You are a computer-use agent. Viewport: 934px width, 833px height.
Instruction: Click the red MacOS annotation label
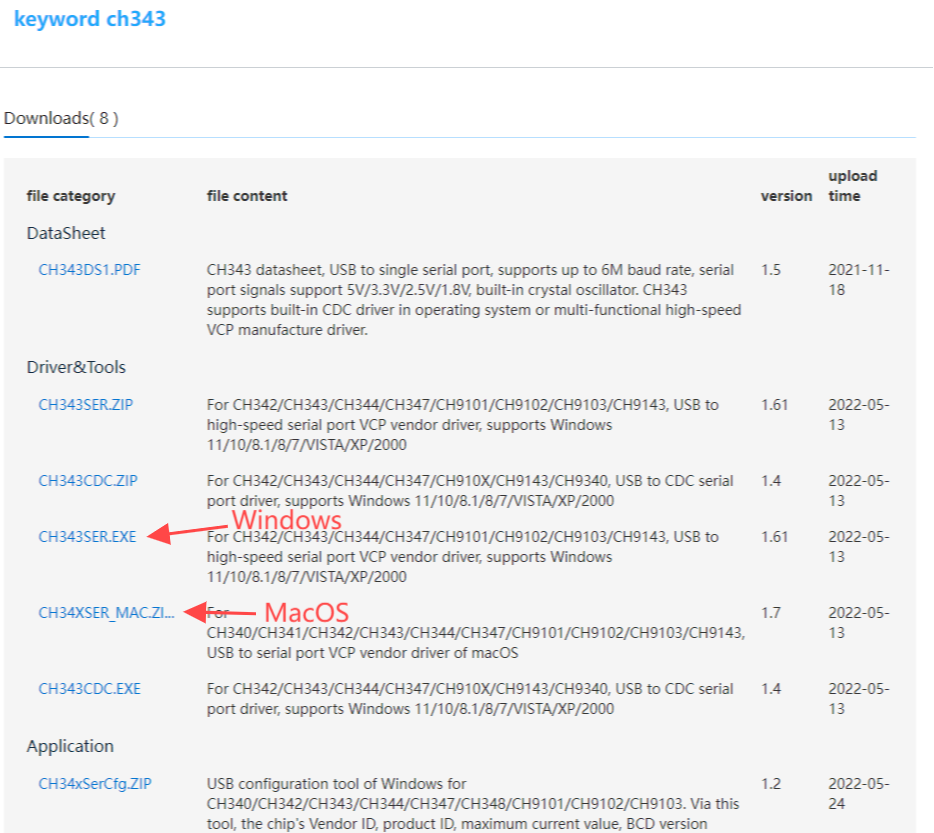pos(306,613)
